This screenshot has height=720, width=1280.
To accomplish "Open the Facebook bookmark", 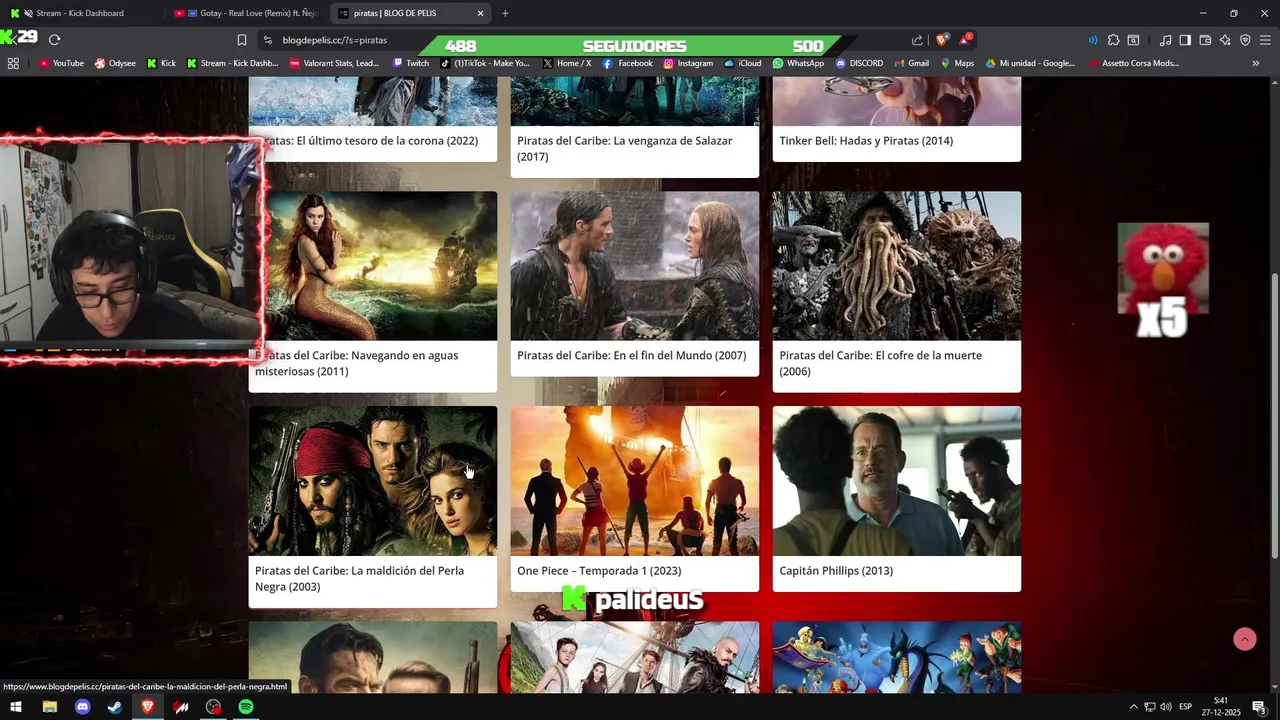I will coord(628,63).
